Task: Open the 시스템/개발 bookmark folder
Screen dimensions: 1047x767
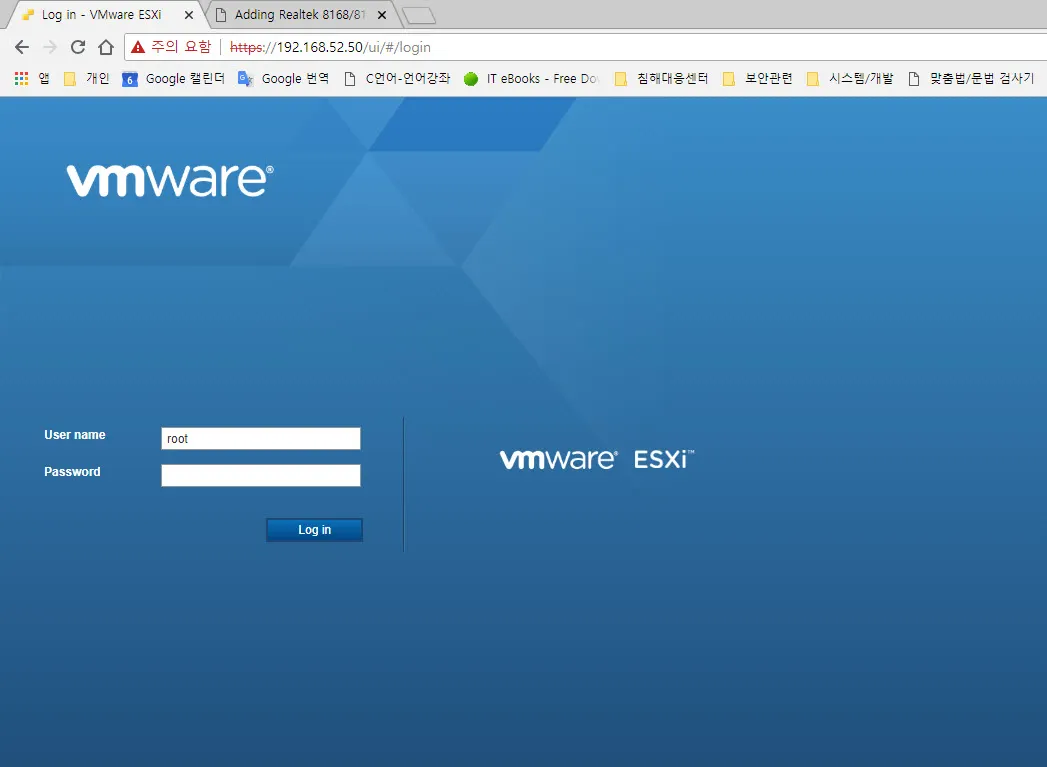Action: click(x=850, y=79)
